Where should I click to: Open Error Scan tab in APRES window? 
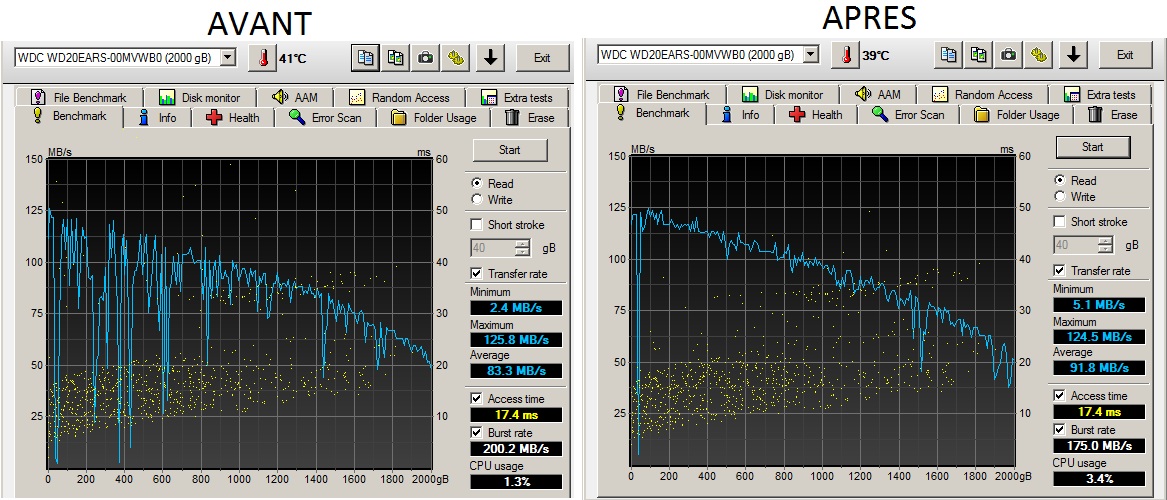(x=909, y=115)
